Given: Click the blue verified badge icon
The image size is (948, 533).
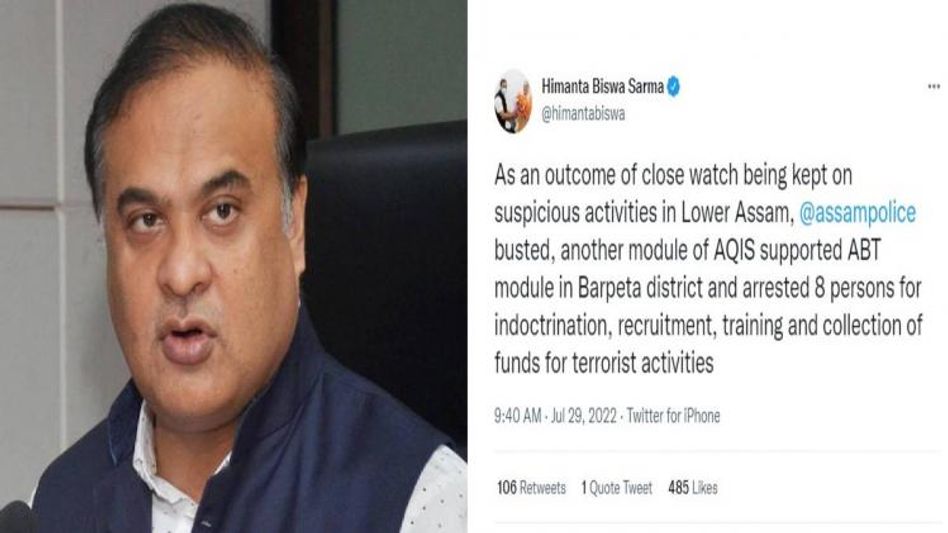Looking at the screenshot, I should [673, 86].
